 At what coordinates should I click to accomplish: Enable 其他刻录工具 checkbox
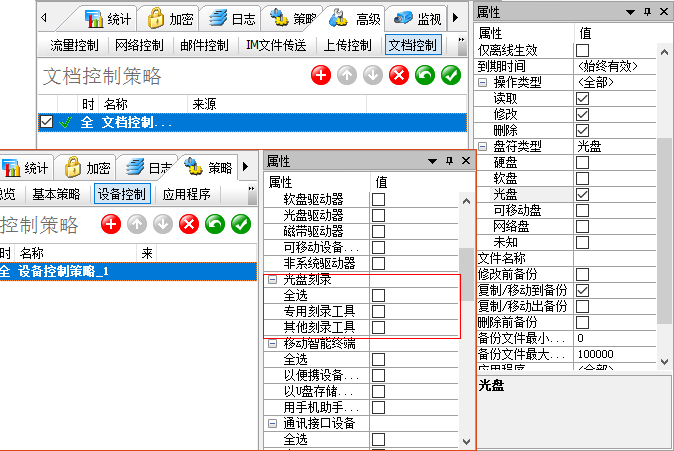(378, 327)
